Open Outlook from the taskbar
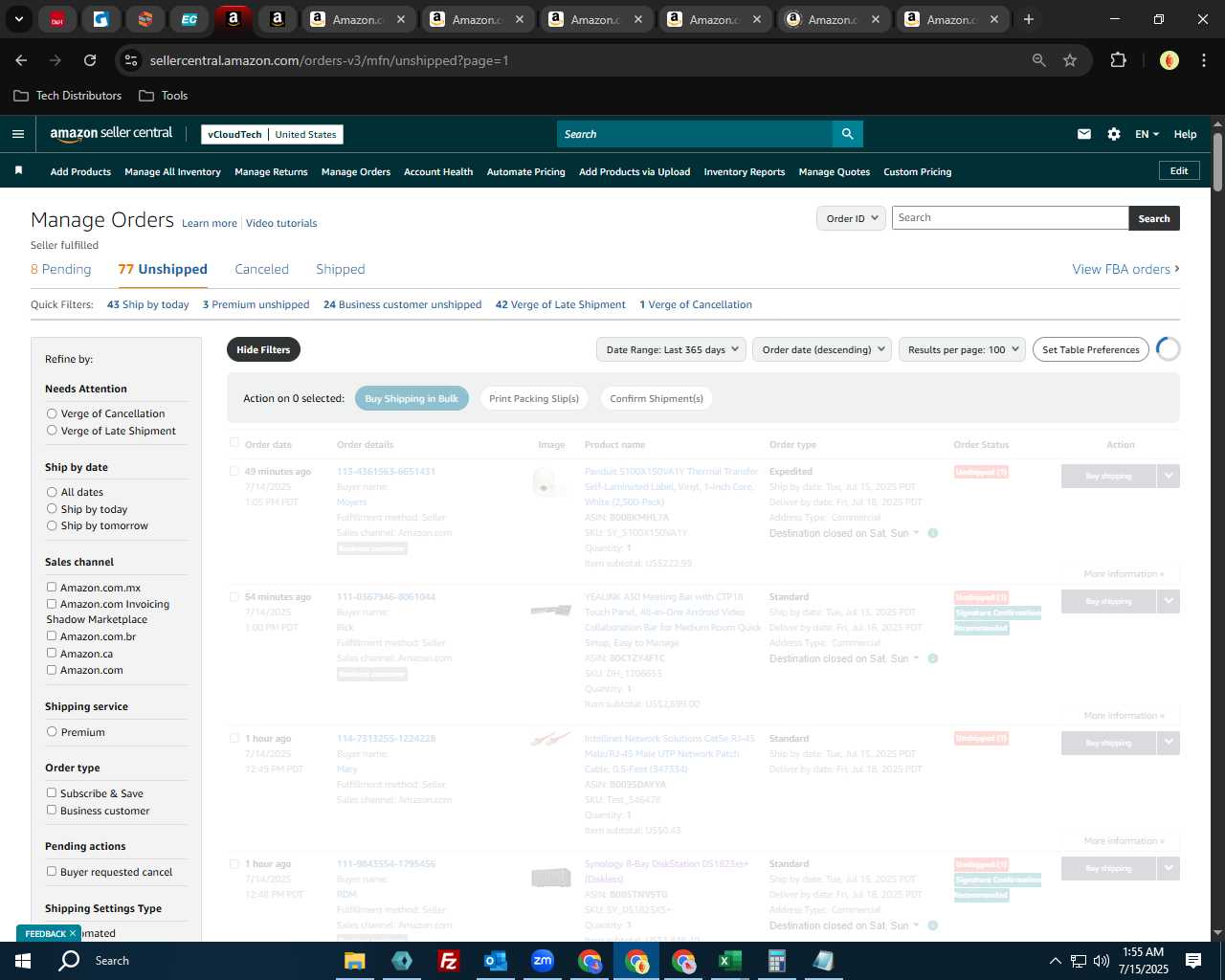The height and width of the screenshot is (980, 1225). tap(495, 961)
